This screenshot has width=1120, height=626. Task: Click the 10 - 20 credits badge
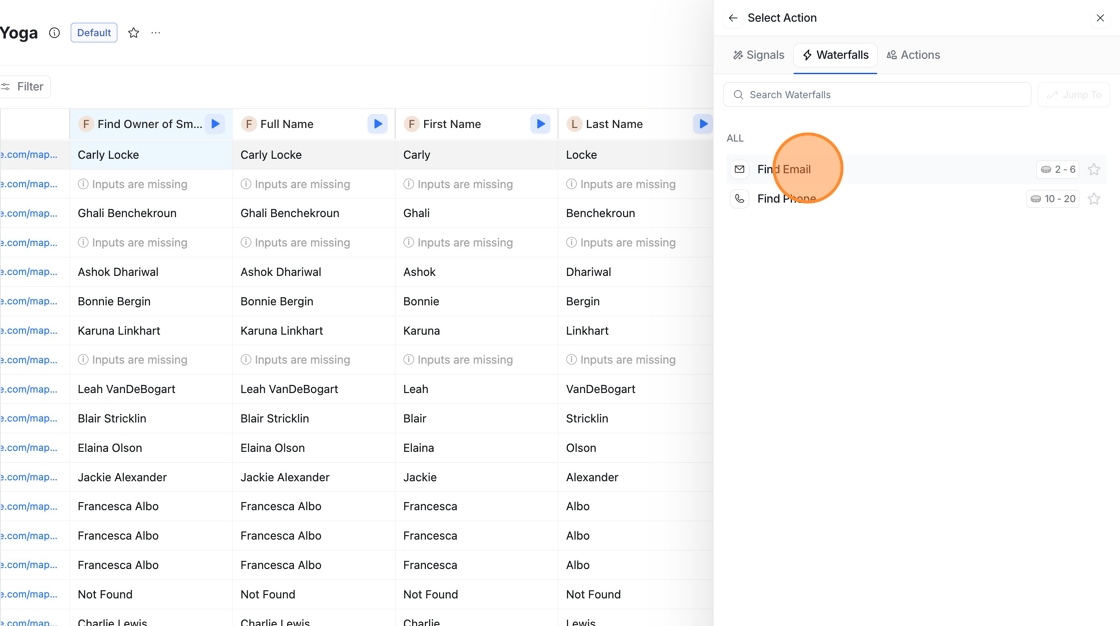pos(1053,199)
